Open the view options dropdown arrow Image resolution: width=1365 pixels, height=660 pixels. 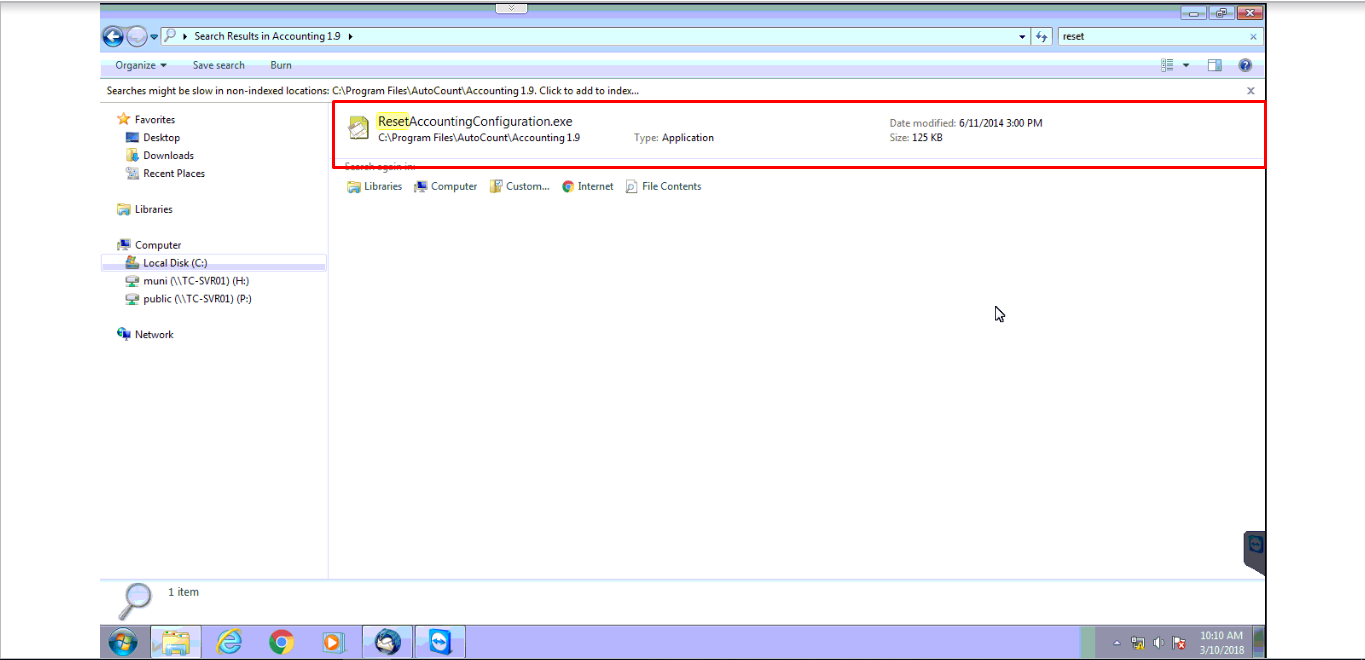[1186, 65]
